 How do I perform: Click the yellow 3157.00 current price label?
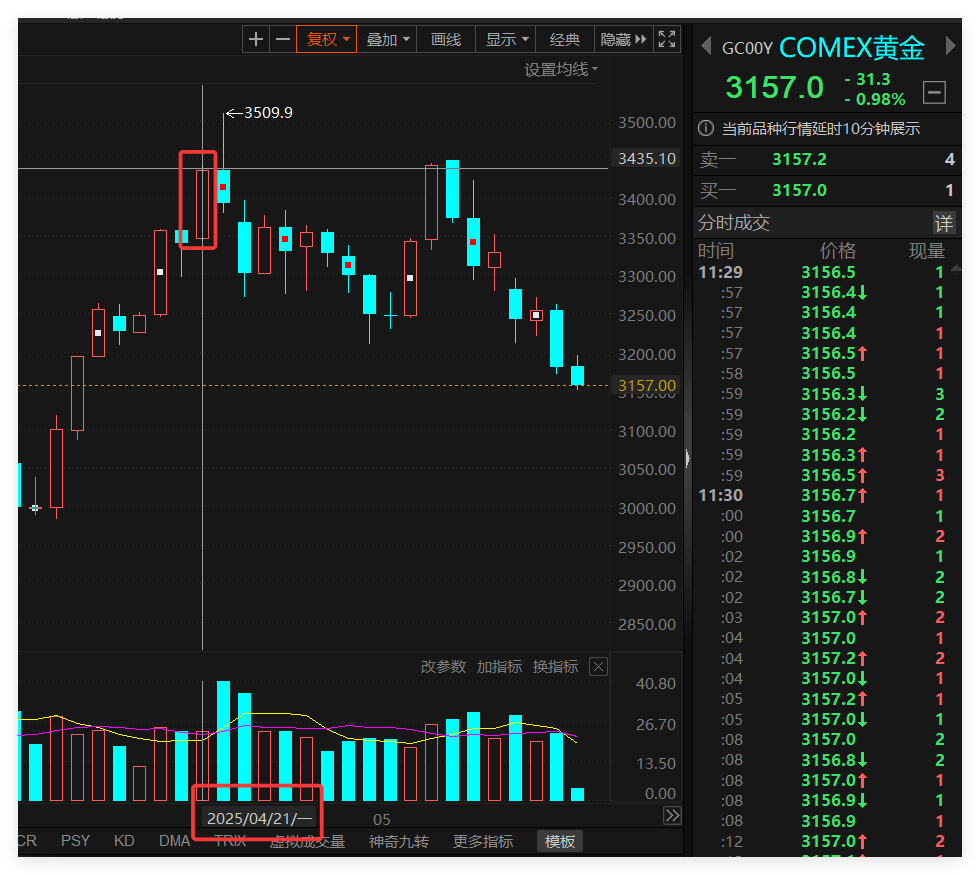(x=647, y=386)
